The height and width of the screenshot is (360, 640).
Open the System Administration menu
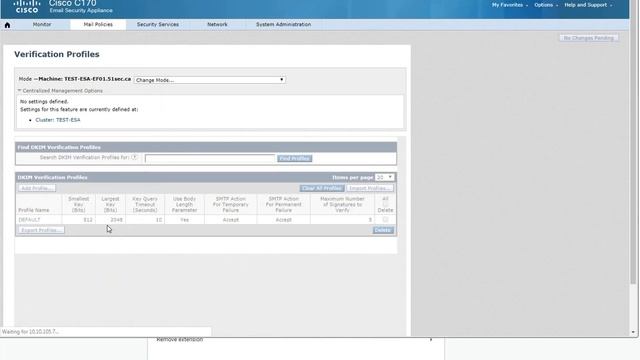(283, 24)
